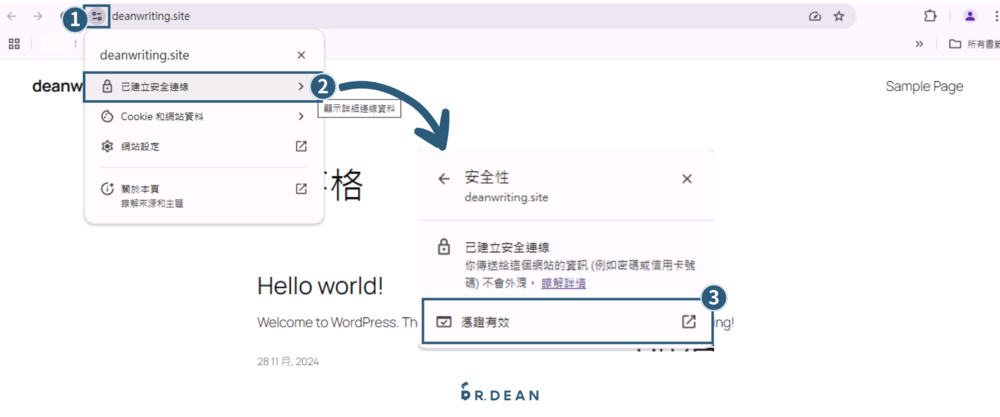This screenshot has width=1000, height=417.
Task: Click 瞭解來源和主題 subtitle text
Action: (152, 204)
